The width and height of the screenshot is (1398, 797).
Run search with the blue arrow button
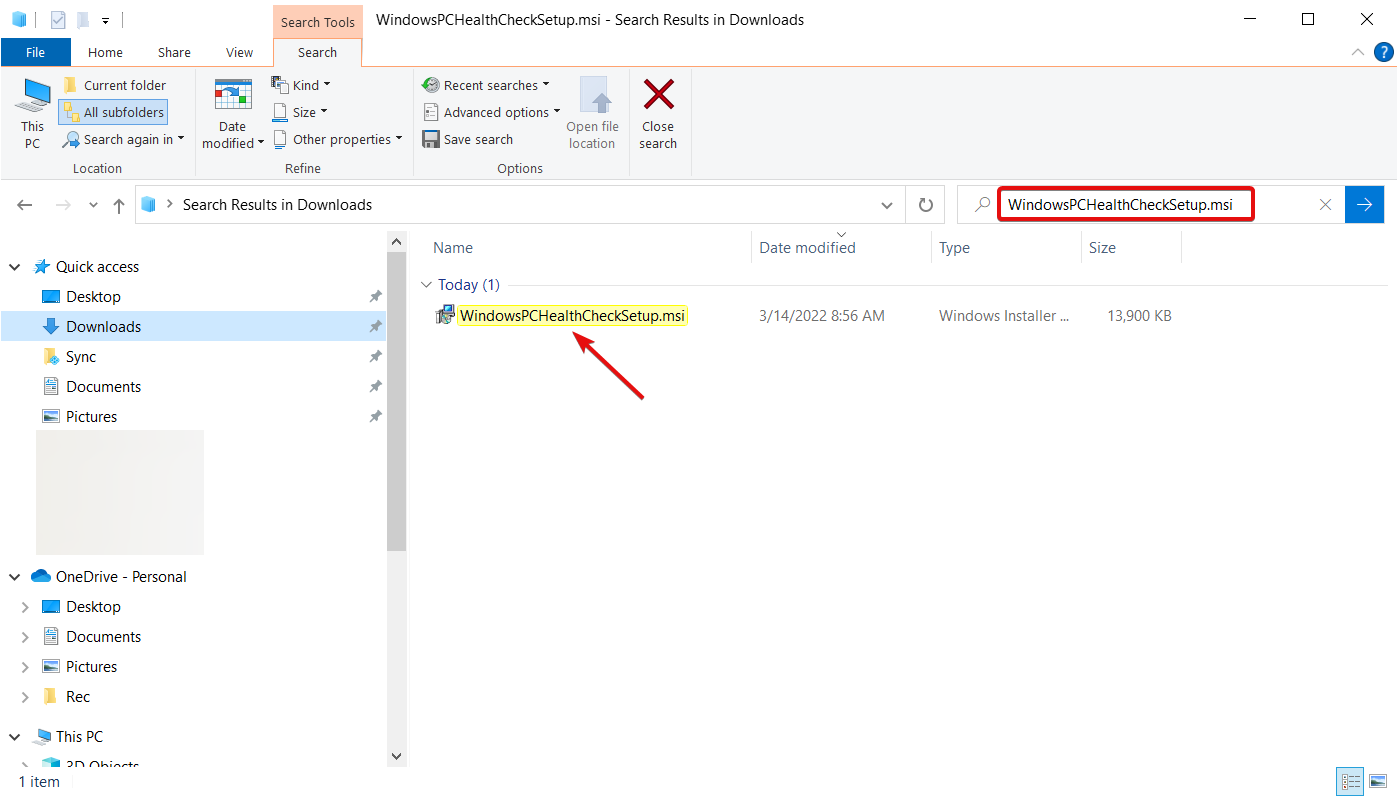pyautogui.click(x=1365, y=205)
